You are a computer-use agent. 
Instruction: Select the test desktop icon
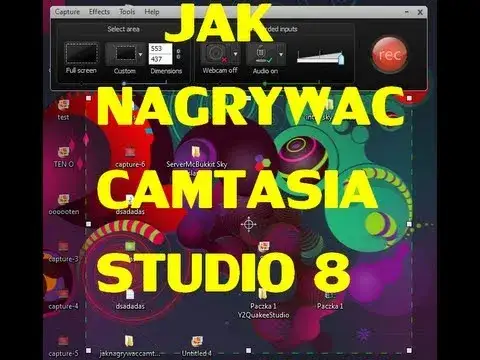point(63,110)
